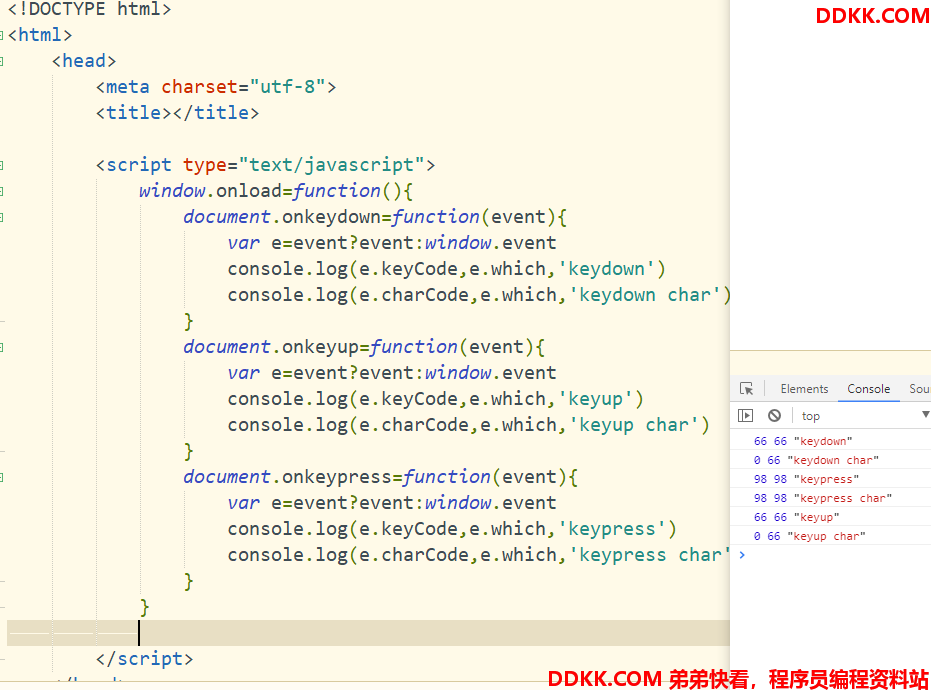Click the <!DOCTYPE html> line

90,9
